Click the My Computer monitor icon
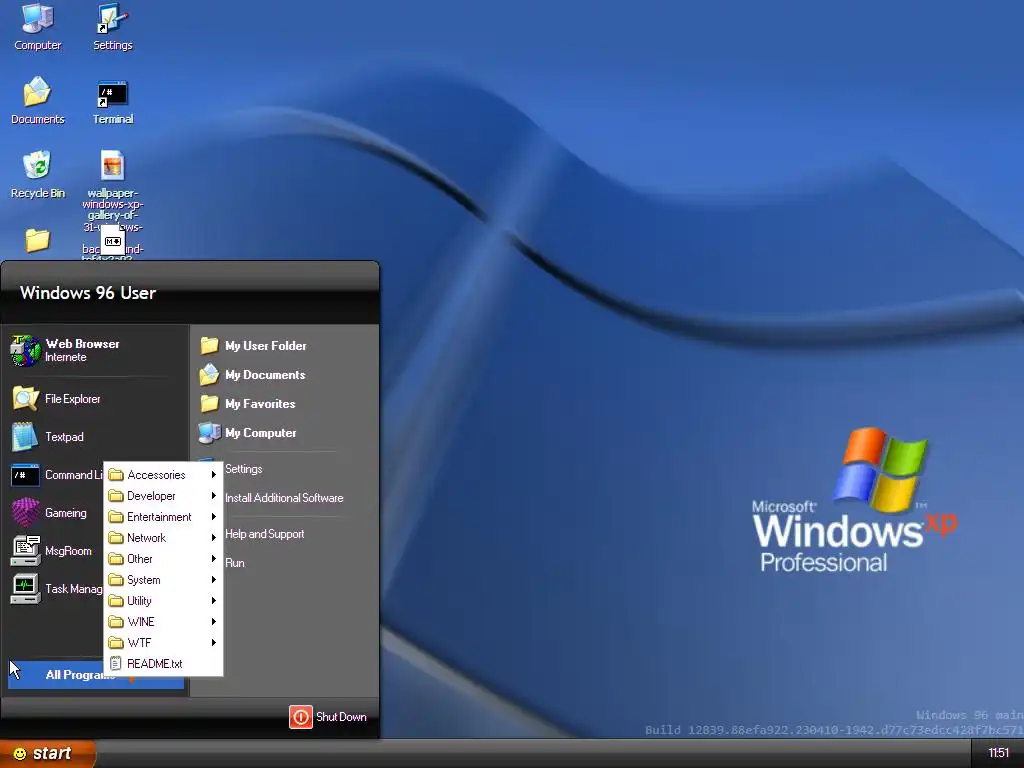This screenshot has height=768, width=1024. point(209,432)
